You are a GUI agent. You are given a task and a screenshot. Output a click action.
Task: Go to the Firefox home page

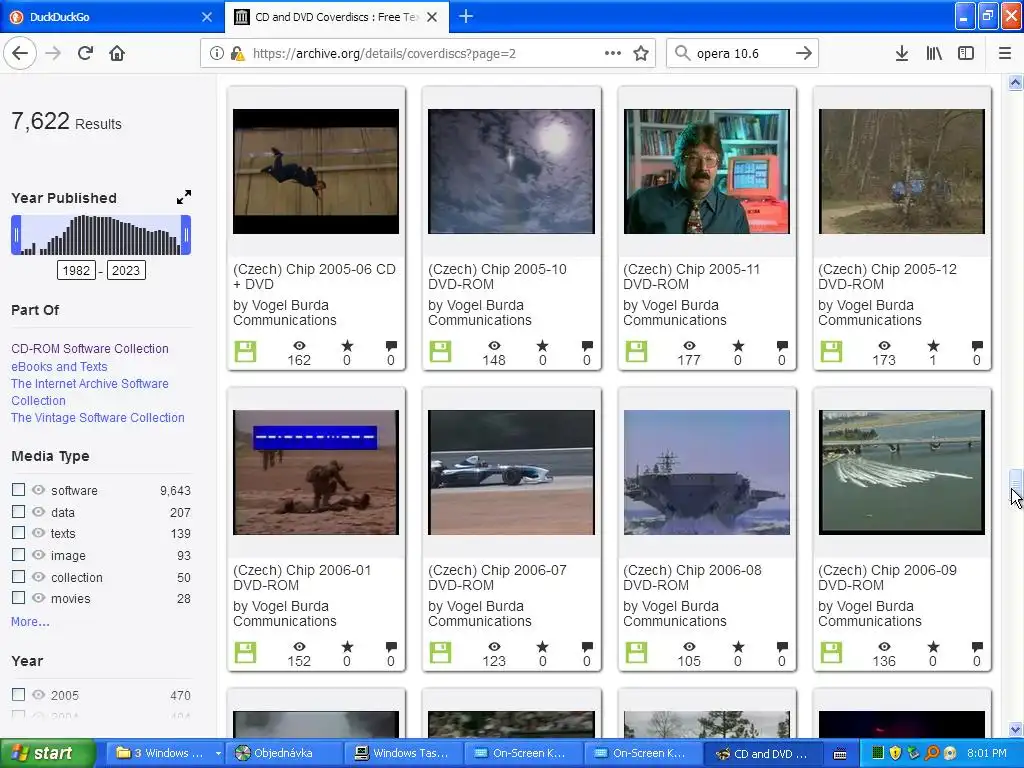117,53
